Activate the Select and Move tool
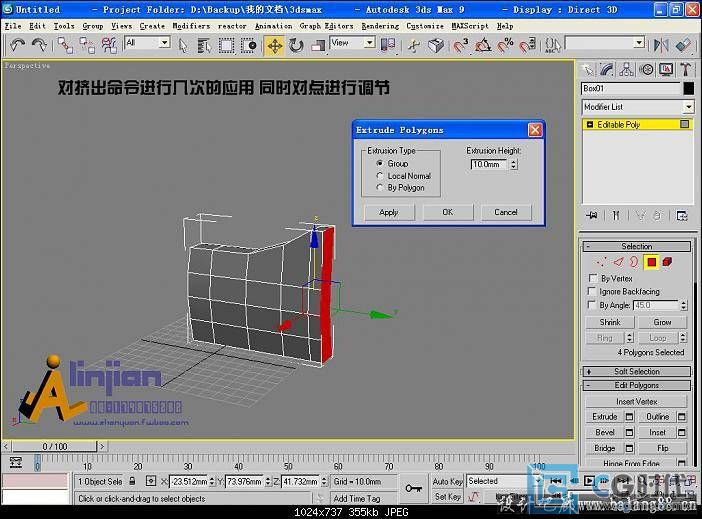Image resolution: width=702 pixels, height=519 pixels. (x=274, y=46)
